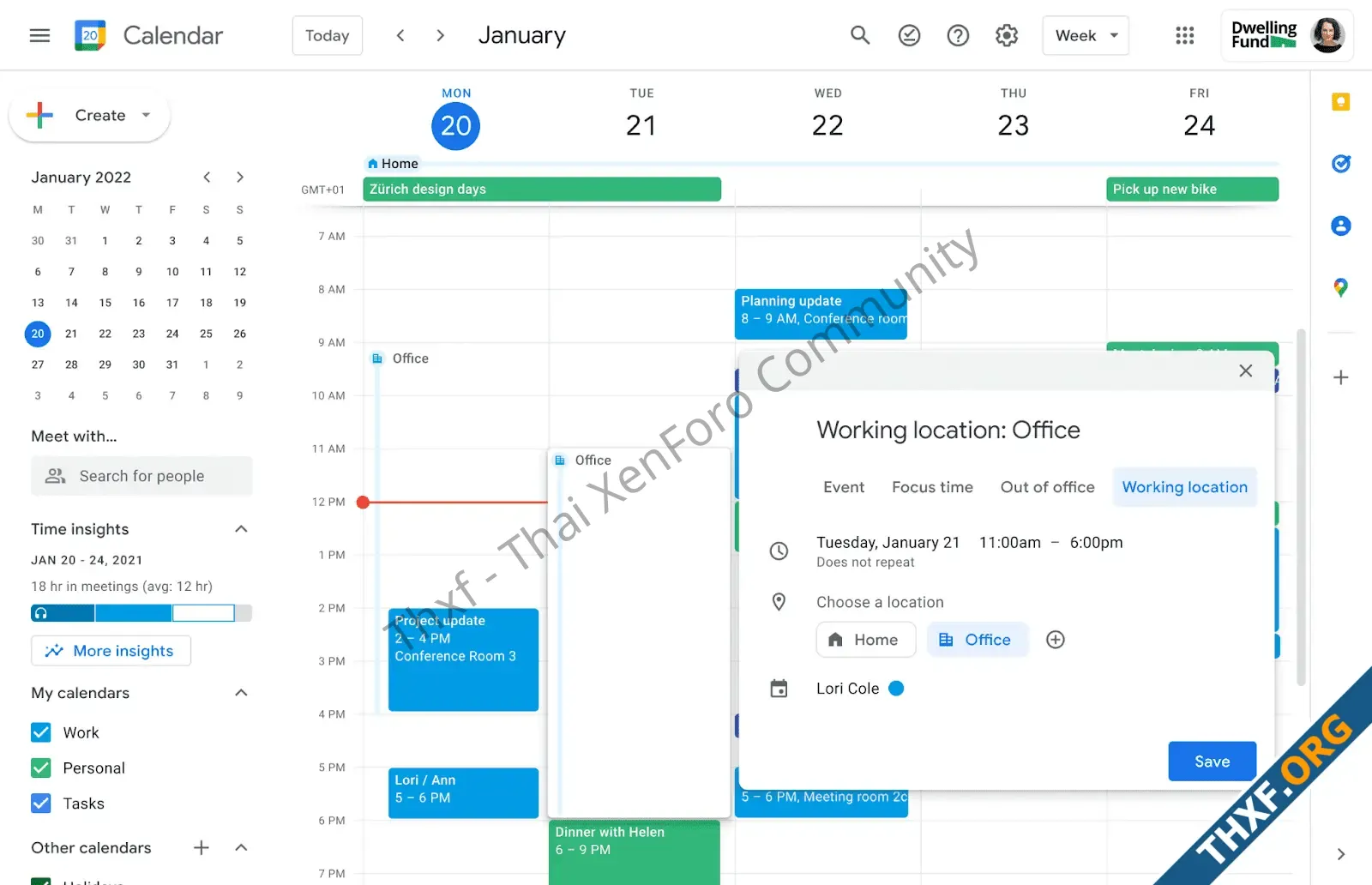The height and width of the screenshot is (885, 1372).
Task: Get add-ons plus icon in side panel
Action: [x=1341, y=377]
